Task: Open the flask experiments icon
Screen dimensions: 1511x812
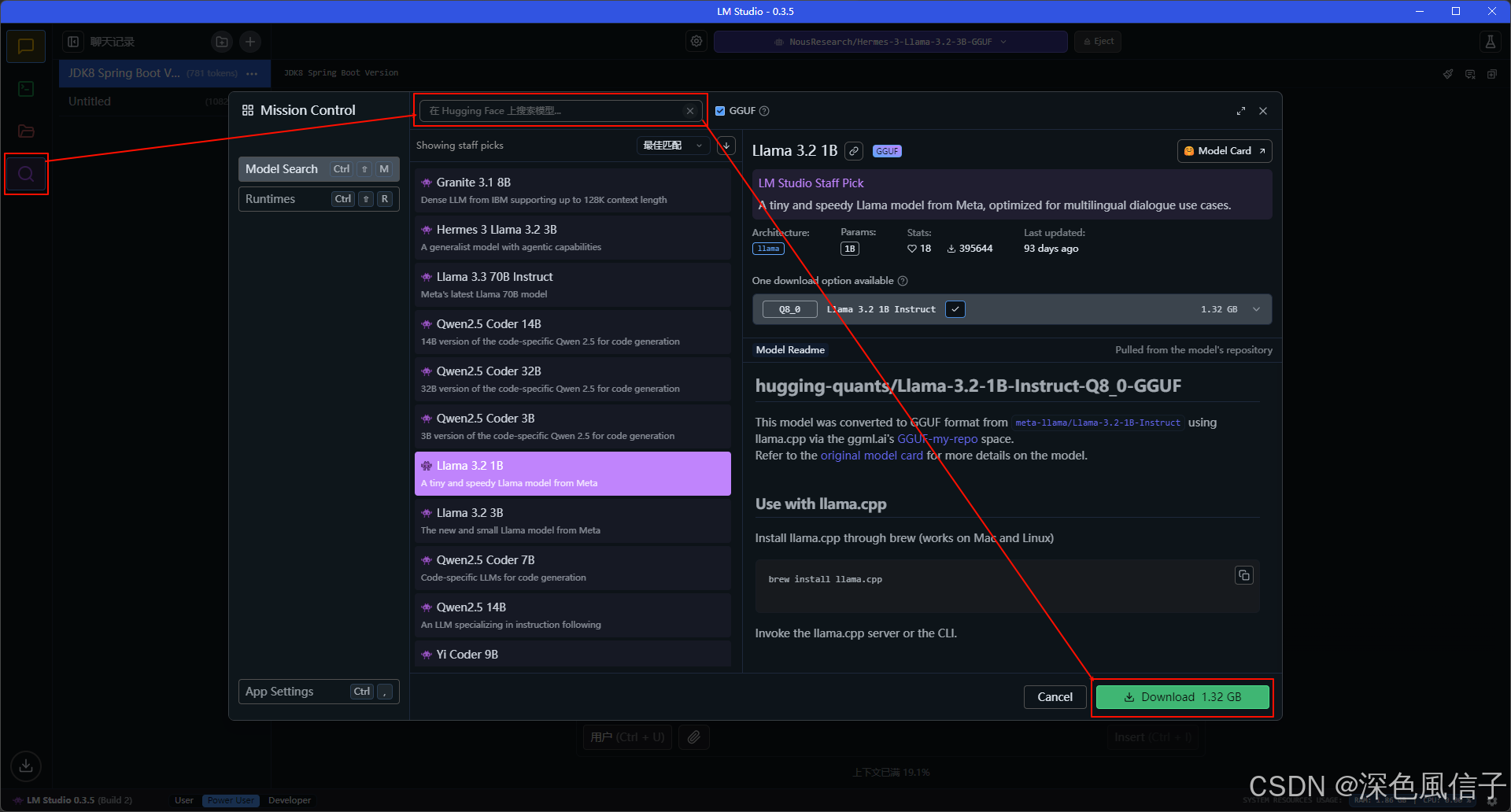Action: pyautogui.click(x=1490, y=42)
